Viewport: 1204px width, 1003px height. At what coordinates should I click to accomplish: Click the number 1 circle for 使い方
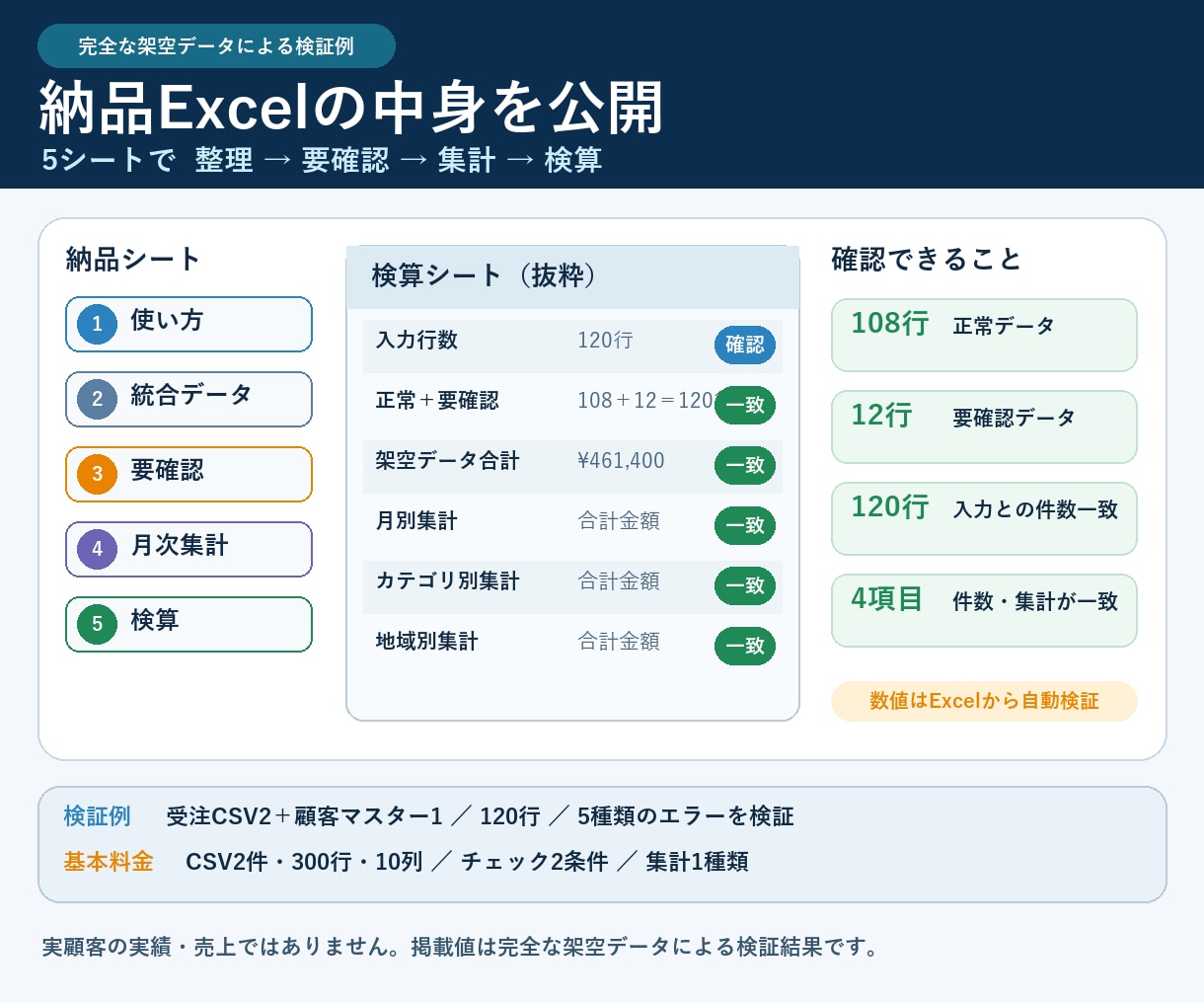(97, 324)
